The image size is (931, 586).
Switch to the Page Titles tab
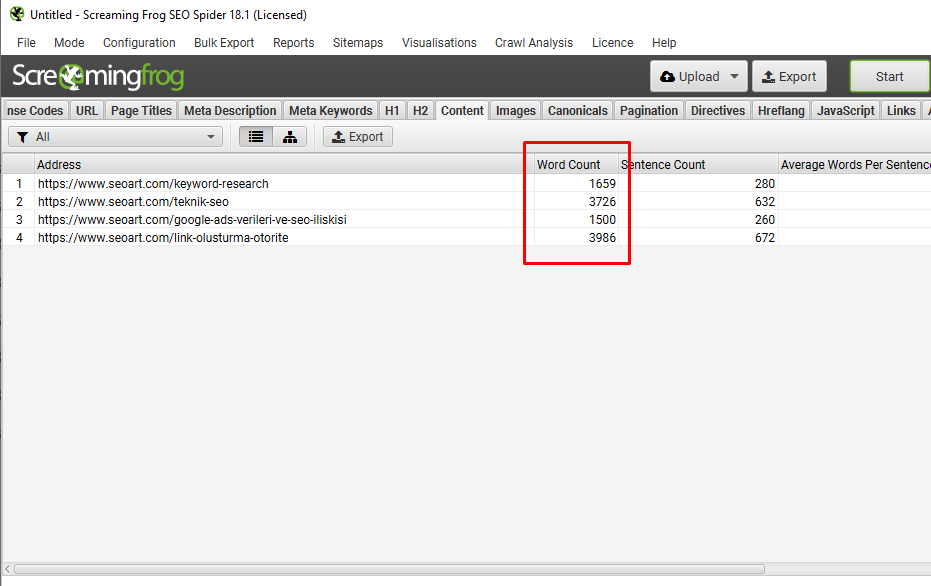point(141,111)
